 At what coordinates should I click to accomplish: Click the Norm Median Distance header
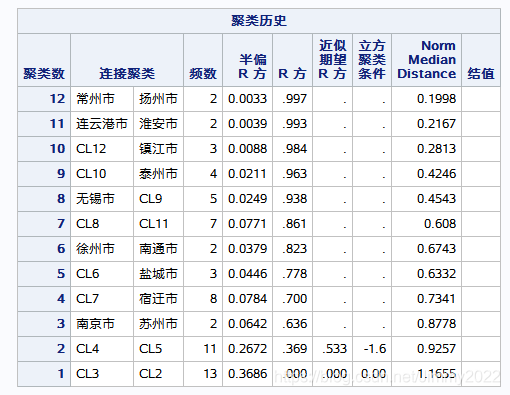tap(426, 60)
